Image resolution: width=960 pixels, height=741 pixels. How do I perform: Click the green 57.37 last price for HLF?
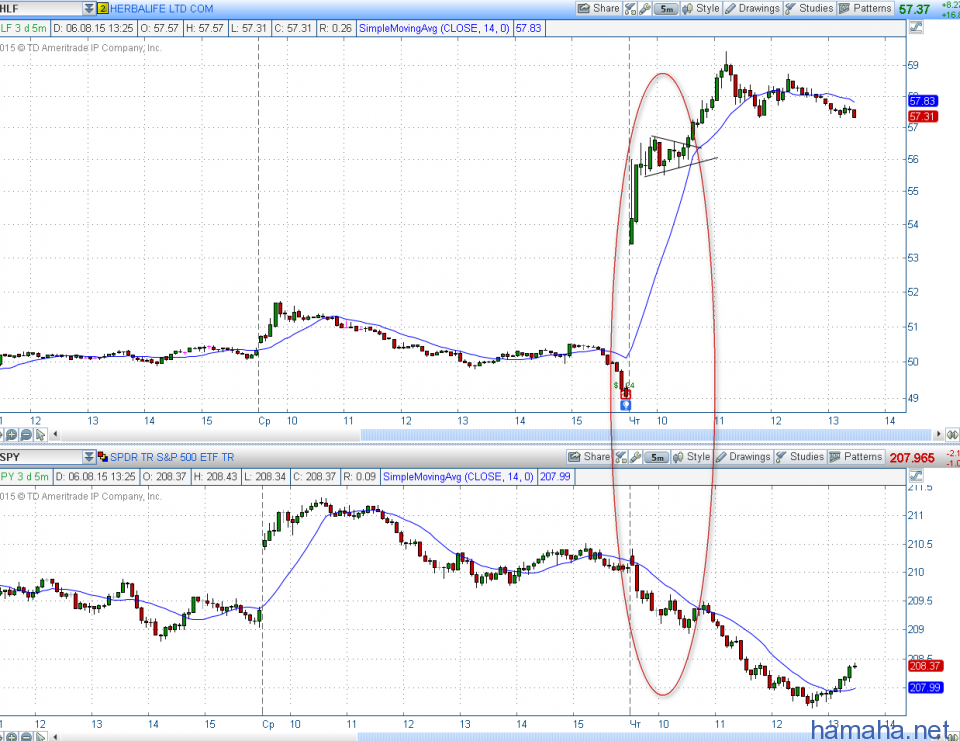pyautogui.click(x=914, y=9)
